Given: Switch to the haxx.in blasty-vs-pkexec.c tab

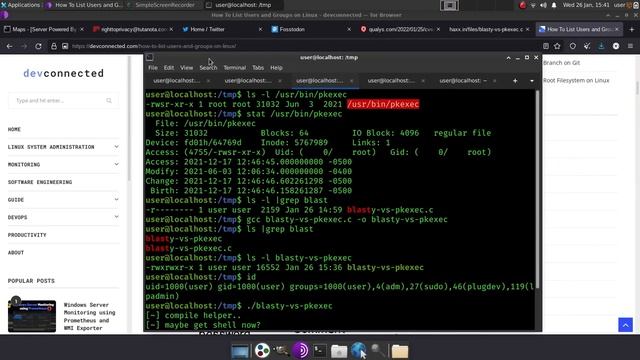Looking at the screenshot, I should point(486,29).
